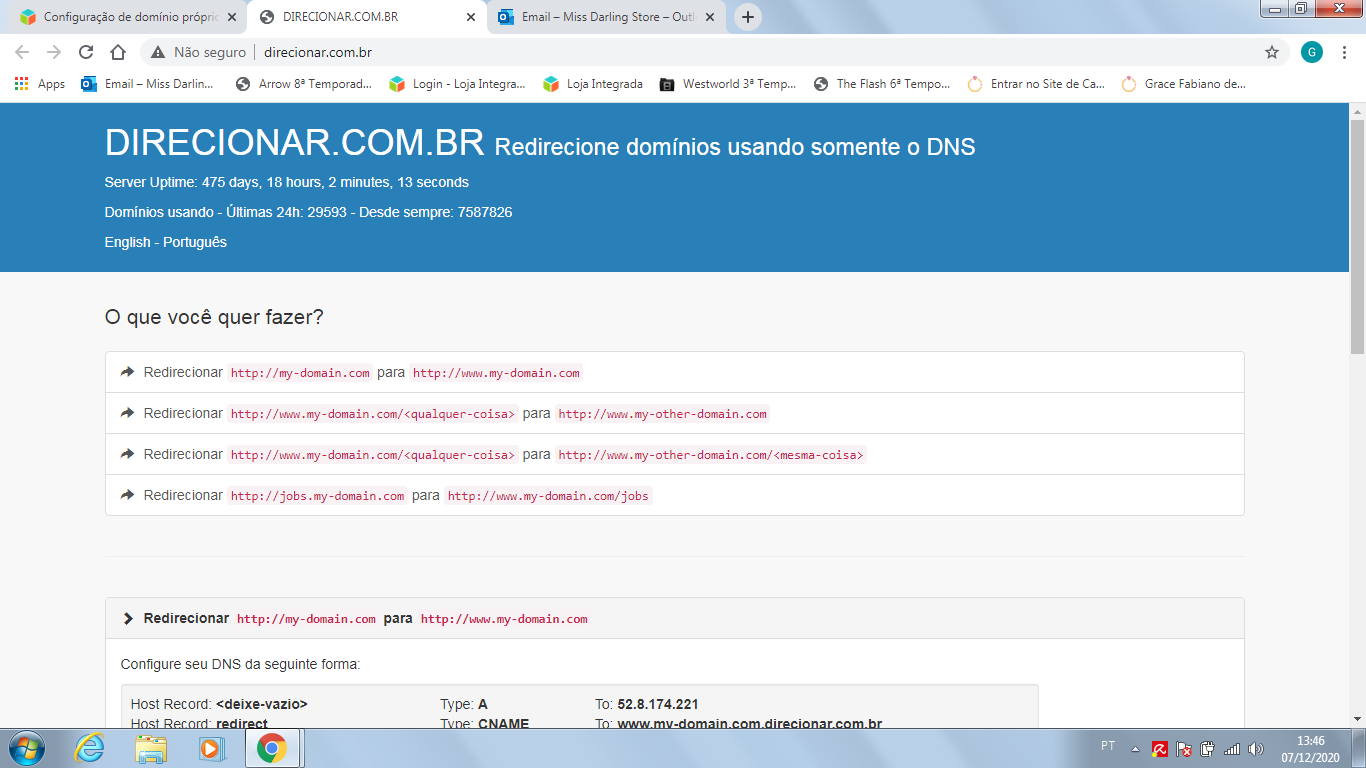
Task: Click the scrollbar down arrow
Action: click(1357, 718)
